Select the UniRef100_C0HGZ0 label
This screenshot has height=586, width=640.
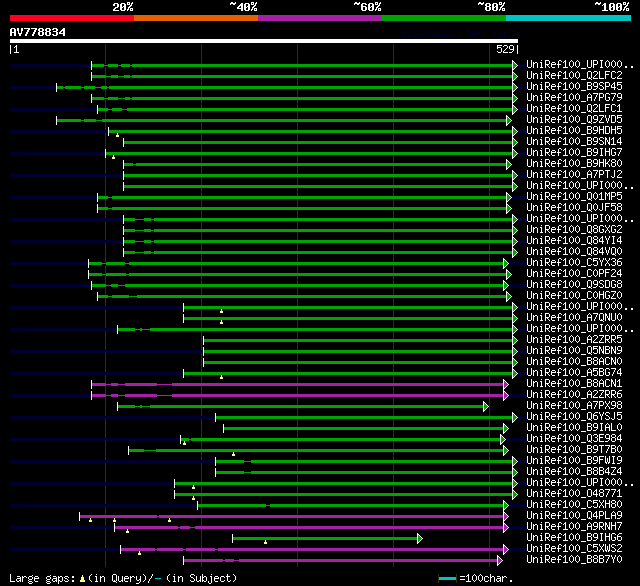click(574, 296)
